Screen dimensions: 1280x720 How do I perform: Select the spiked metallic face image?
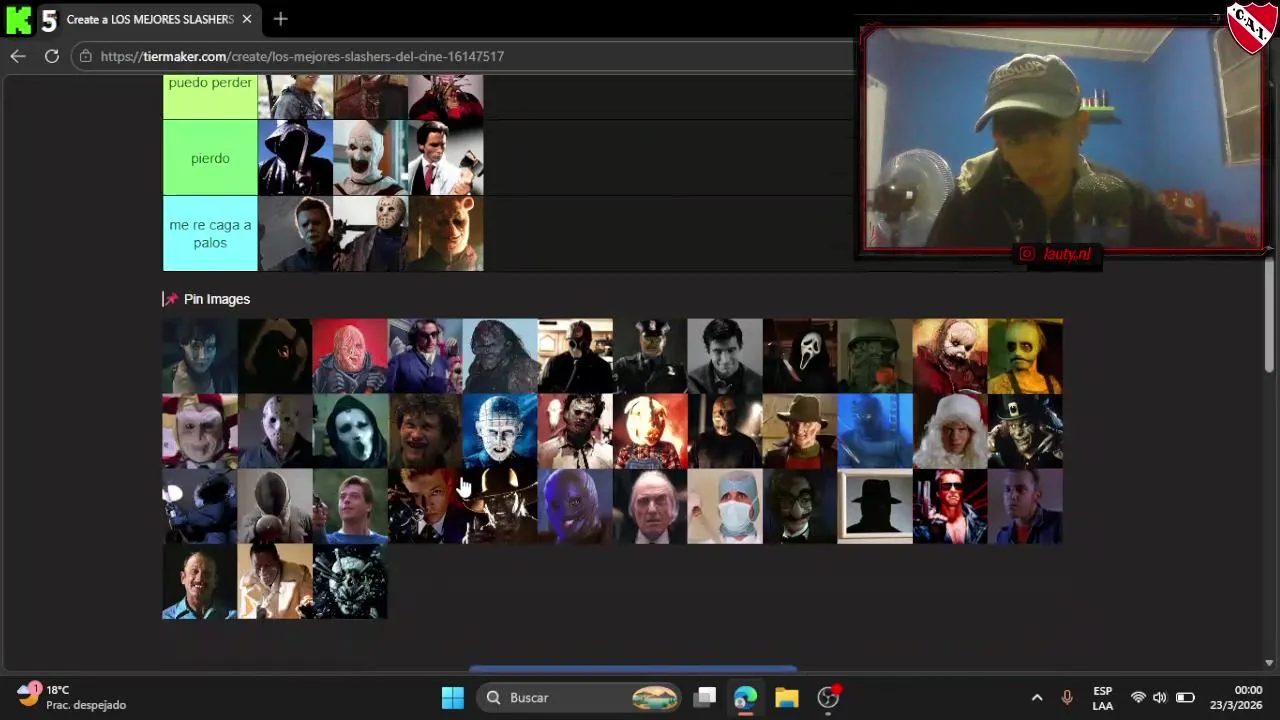(x=350, y=581)
